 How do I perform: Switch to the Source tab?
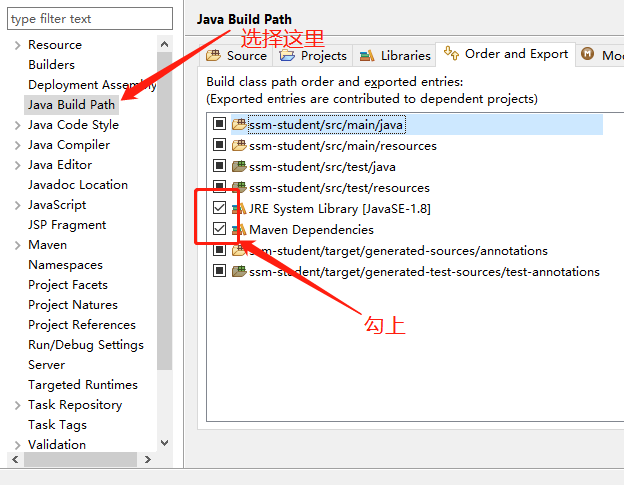236,56
